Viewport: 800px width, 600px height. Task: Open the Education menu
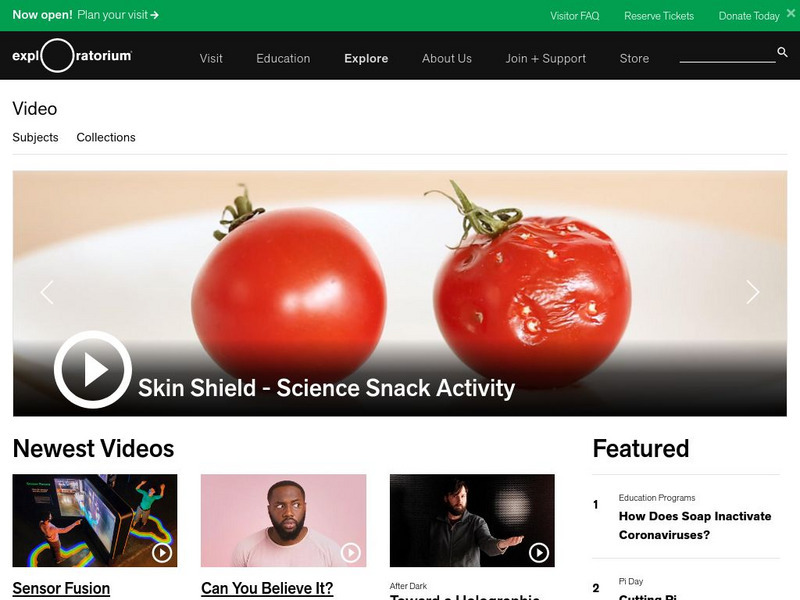point(283,59)
